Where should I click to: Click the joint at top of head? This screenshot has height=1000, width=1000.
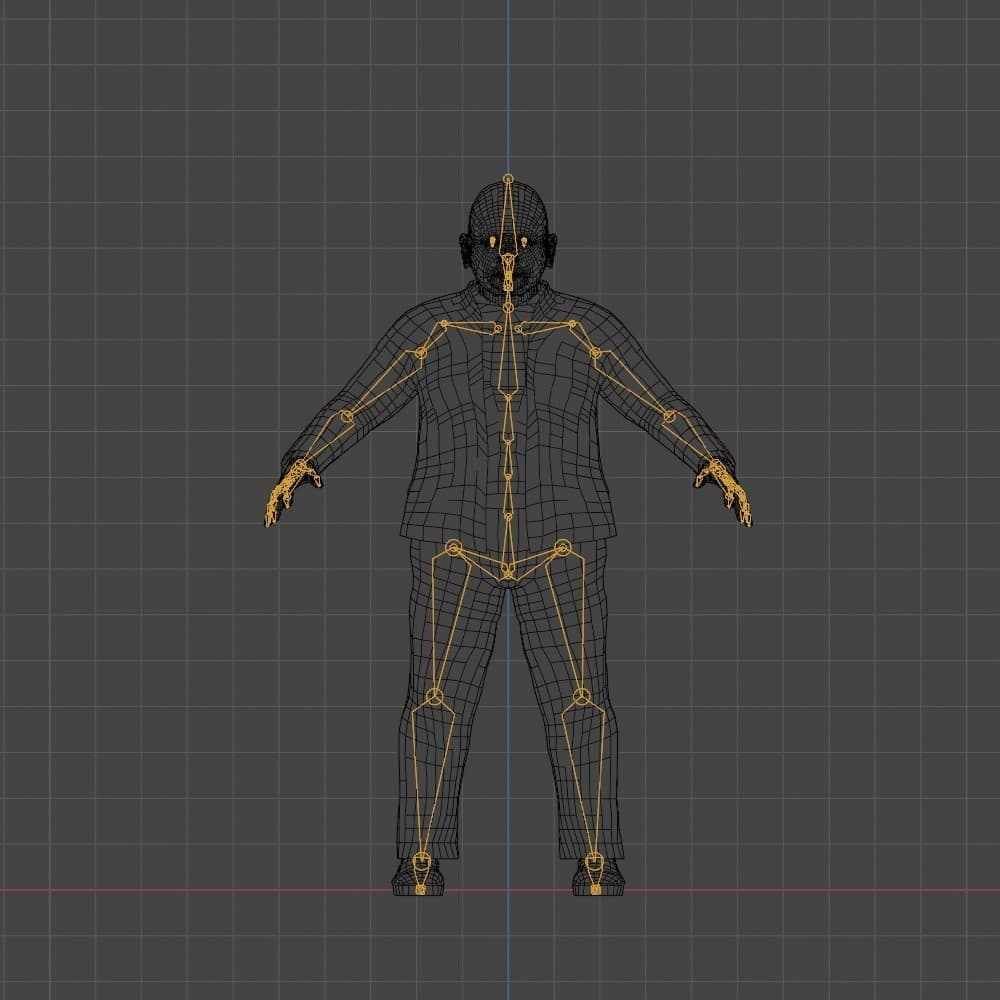click(x=508, y=179)
